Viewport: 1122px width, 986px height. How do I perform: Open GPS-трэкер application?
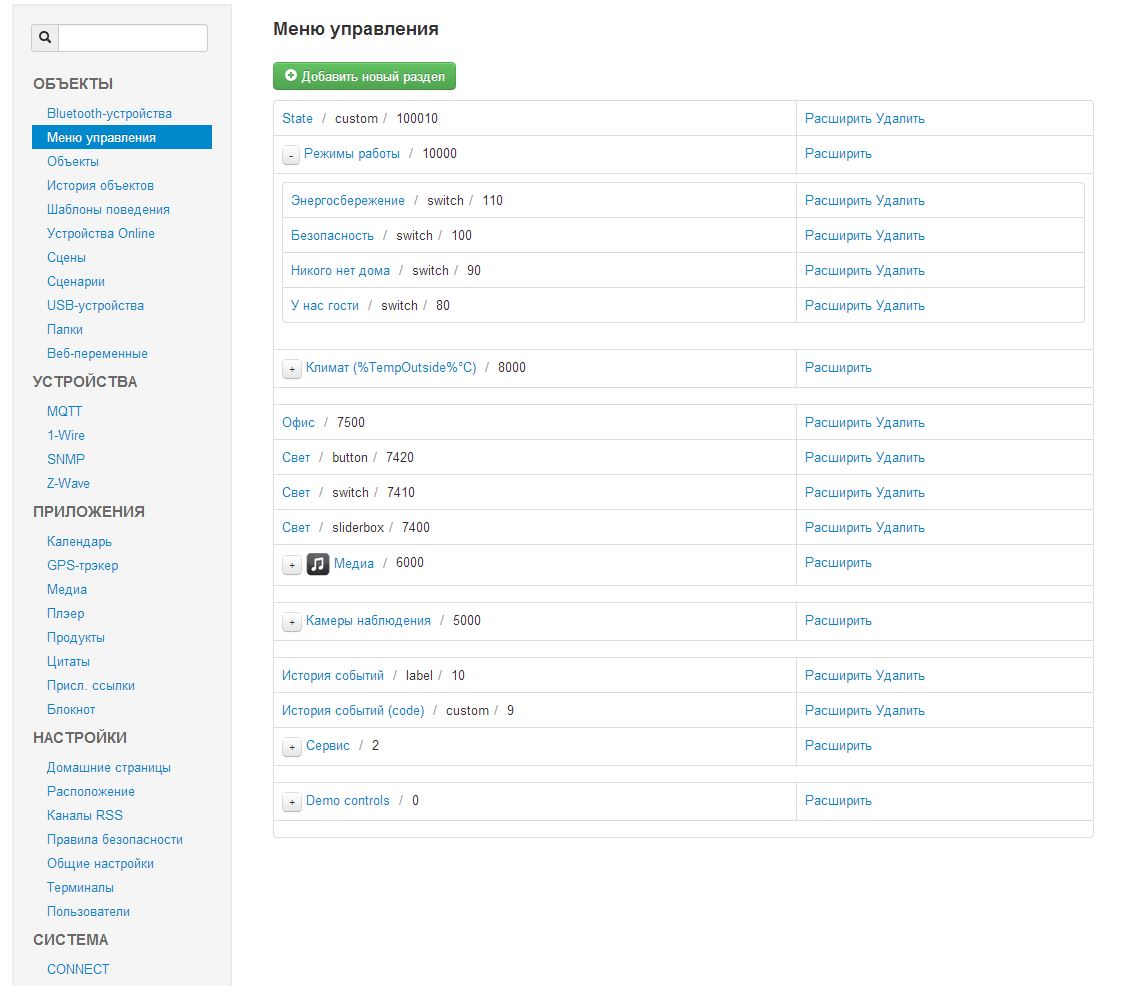coord(83,565)
